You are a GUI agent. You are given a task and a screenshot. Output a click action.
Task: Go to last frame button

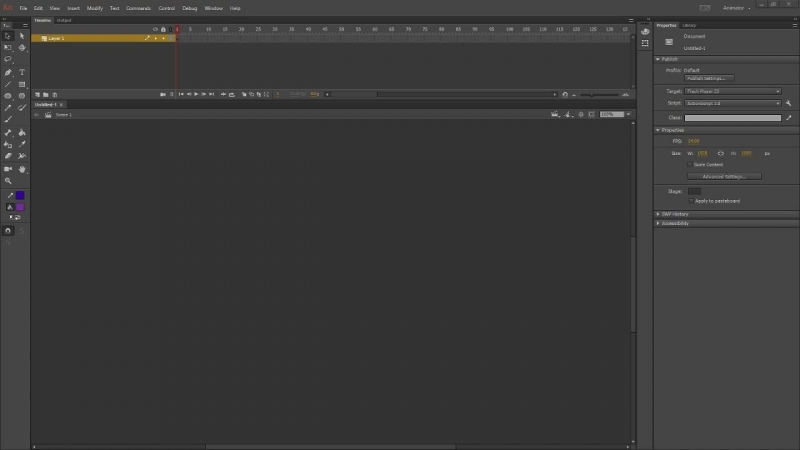click(211, 94)
